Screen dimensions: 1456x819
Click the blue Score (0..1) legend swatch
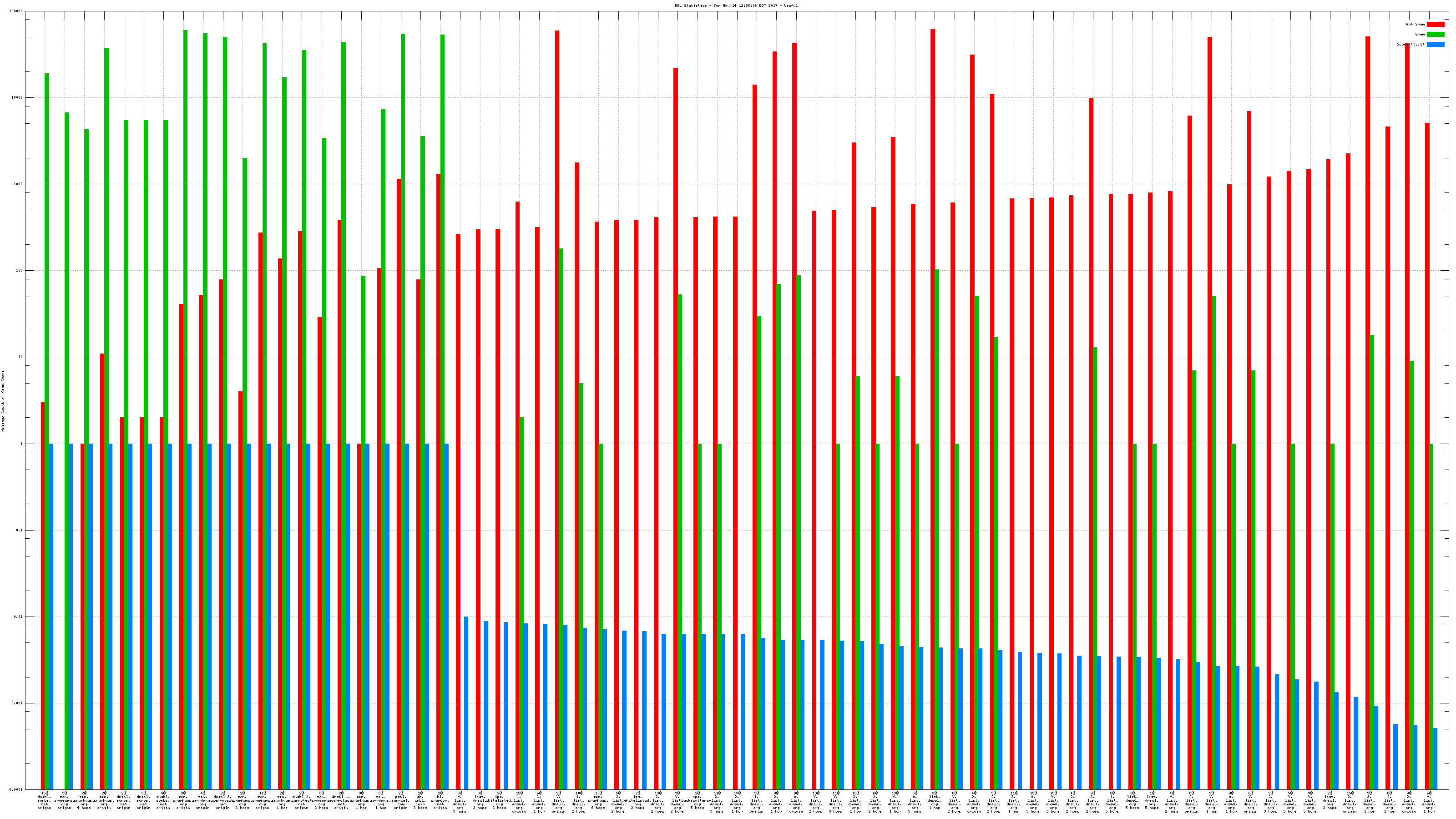coord(1435,45)
